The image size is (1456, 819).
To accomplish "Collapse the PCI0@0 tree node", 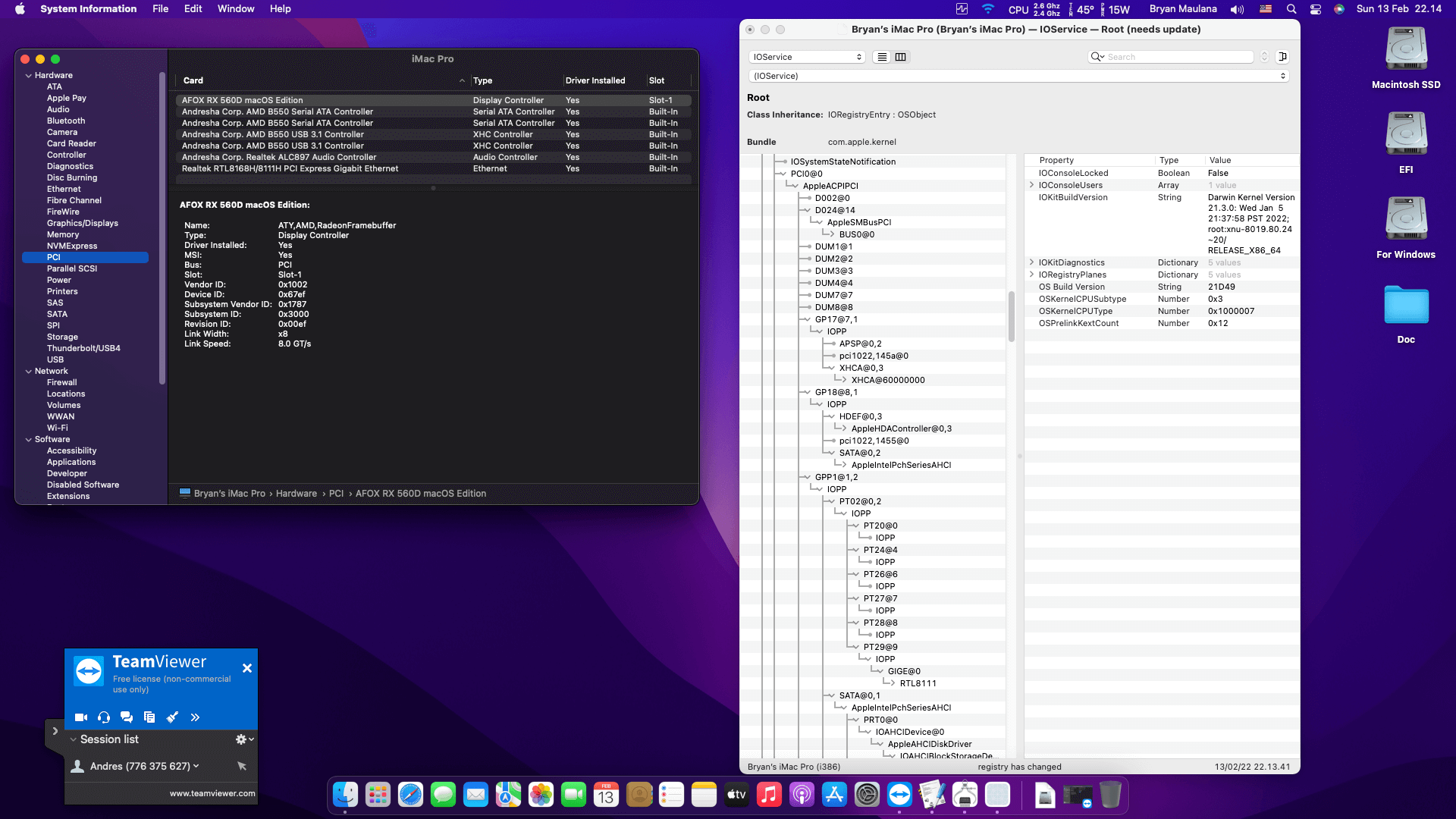I will [x=782, y=174].
